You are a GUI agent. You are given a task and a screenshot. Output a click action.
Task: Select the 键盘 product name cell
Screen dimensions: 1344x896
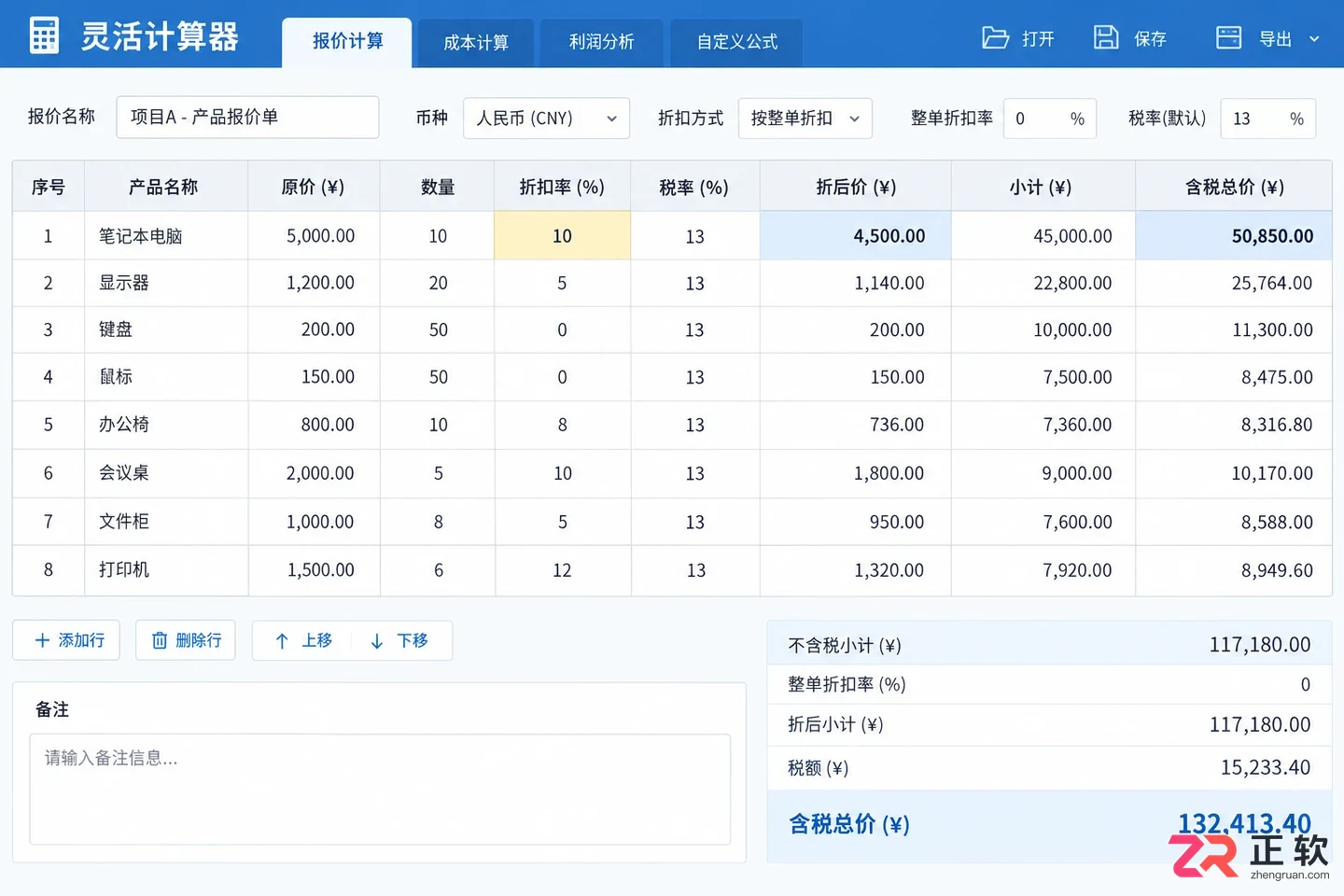pyautogui.click(x=166, y=329)
